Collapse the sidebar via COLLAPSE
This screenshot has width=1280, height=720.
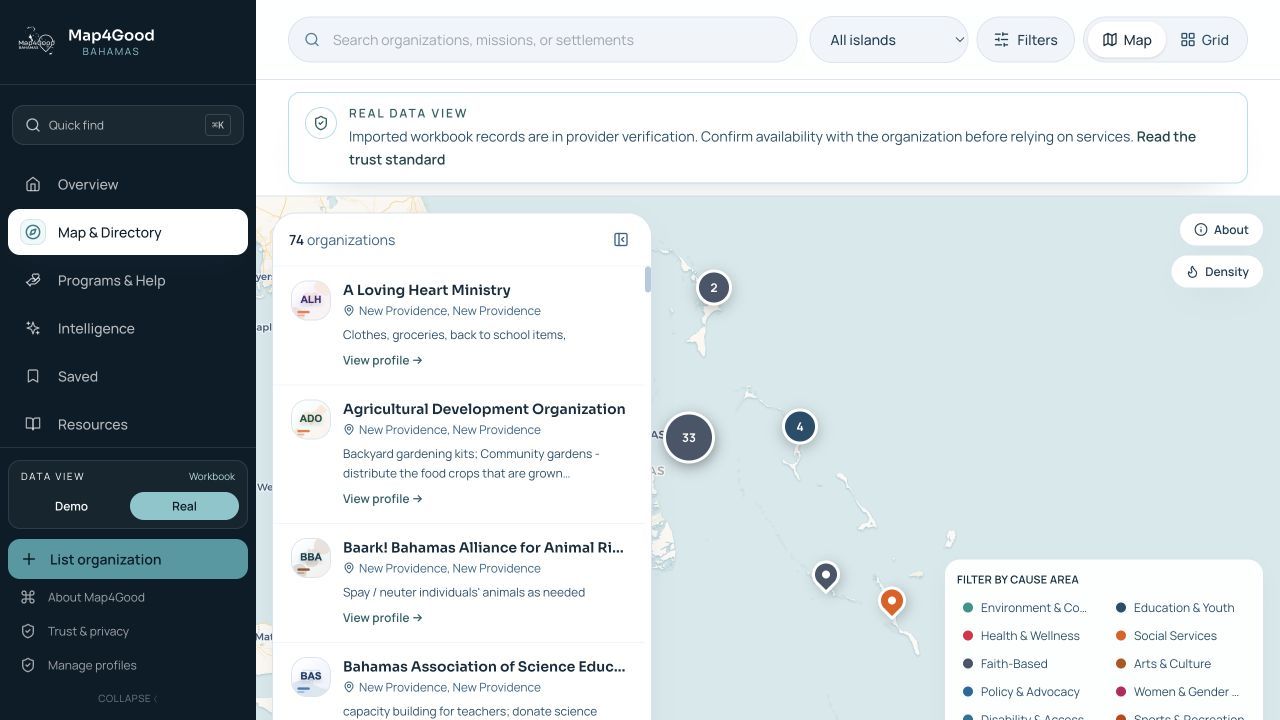click(128, 698)
